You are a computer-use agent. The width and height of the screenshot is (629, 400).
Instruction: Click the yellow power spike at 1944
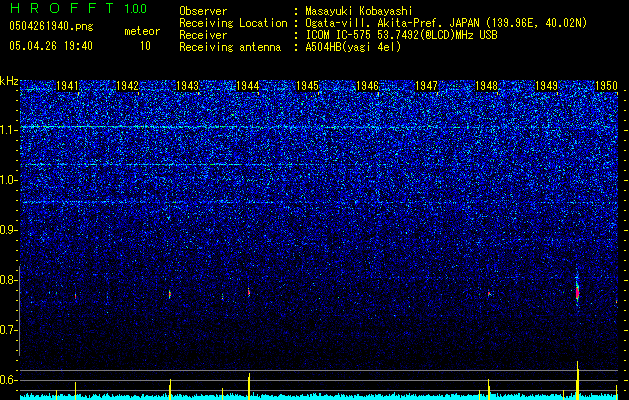[x=249, y=386]
